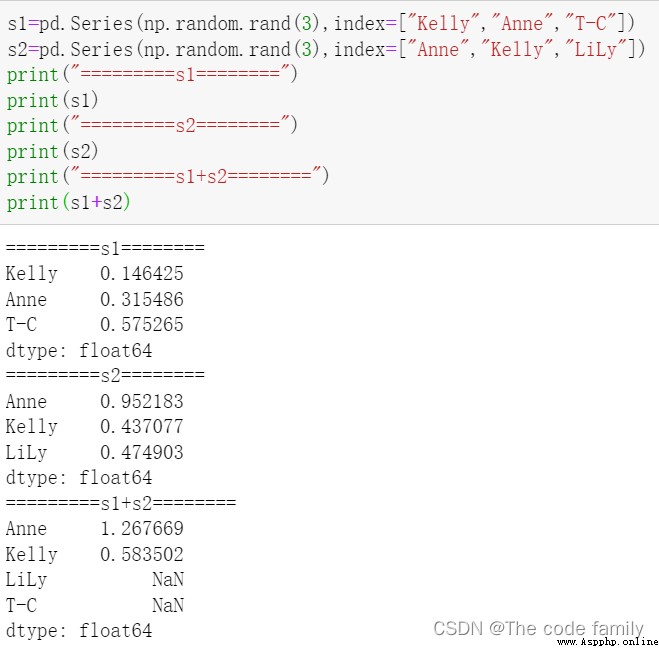Viewport: 659px width, 648px height.
Task: Click the Kelly 0.146425 output row
Action: point(94,273)
